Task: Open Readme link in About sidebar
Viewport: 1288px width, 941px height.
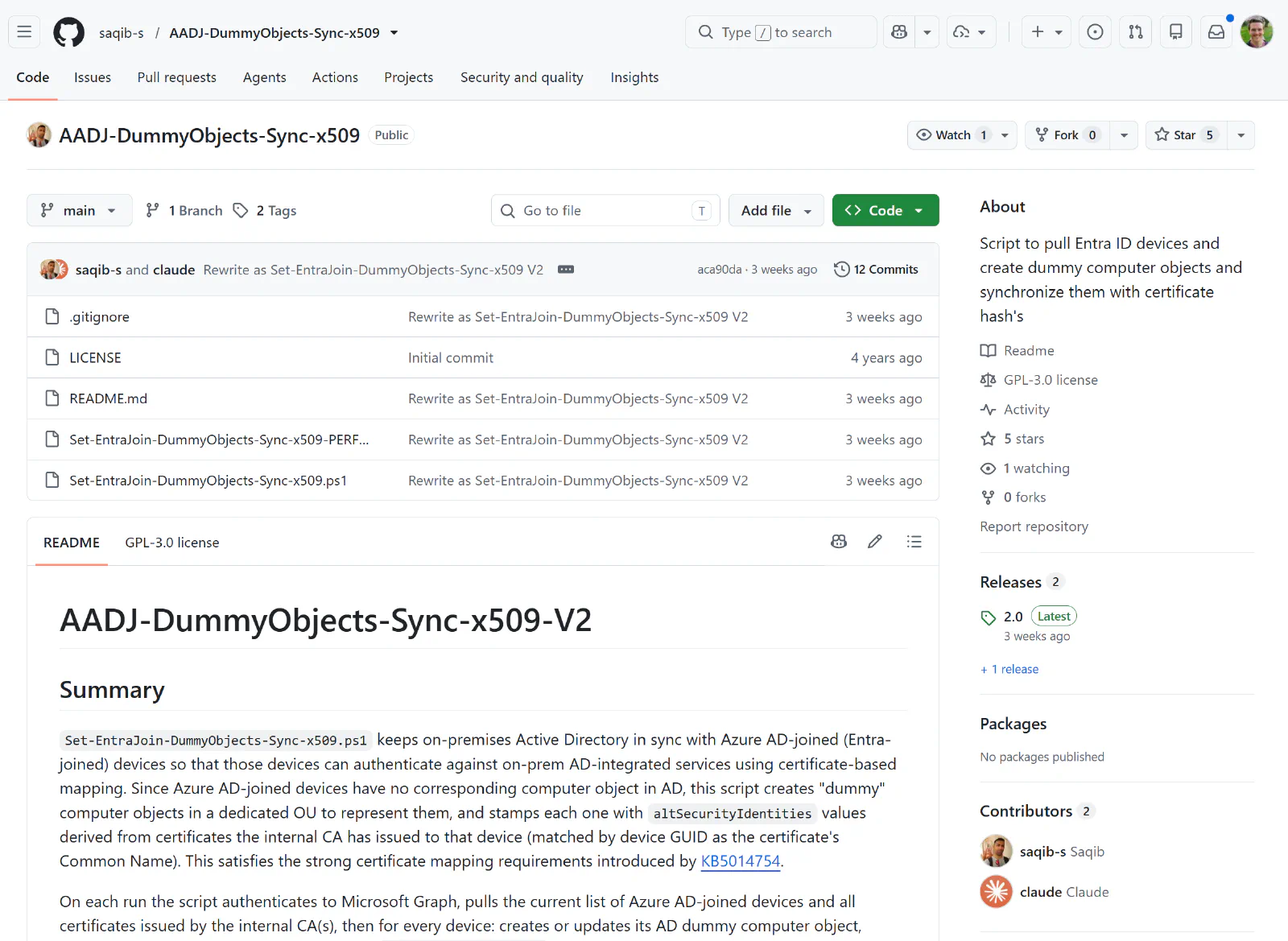Action: [x=1028, y=351]
